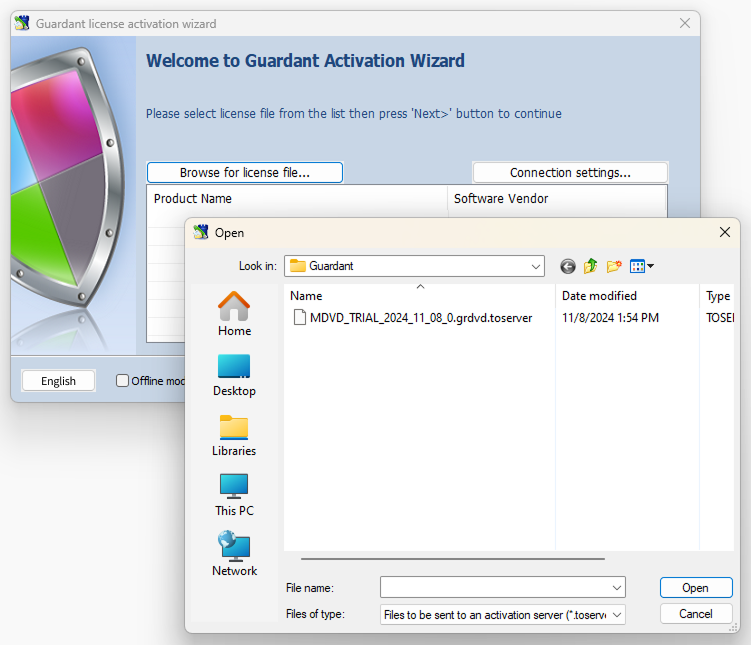Click the Software Vendor column header
751x645 pixels.
click(x=557, y=198)
